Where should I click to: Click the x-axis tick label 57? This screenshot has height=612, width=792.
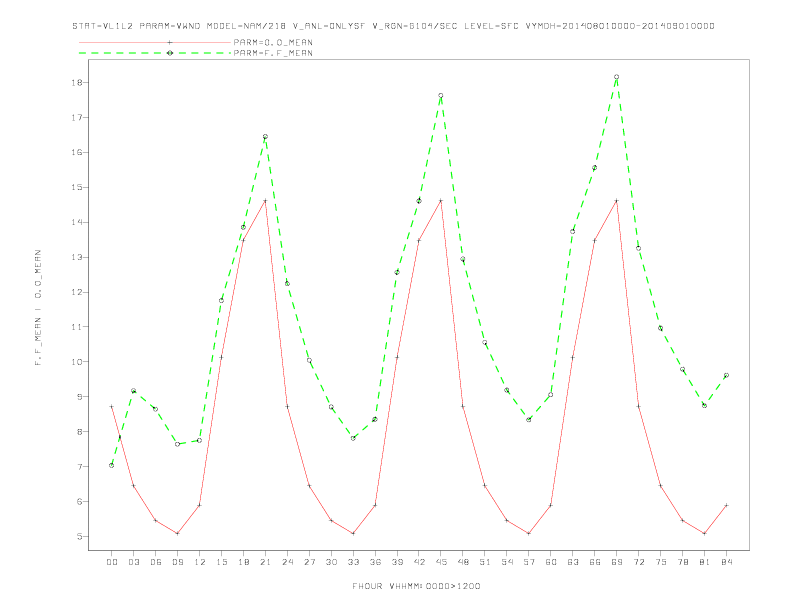coord(529,562)
